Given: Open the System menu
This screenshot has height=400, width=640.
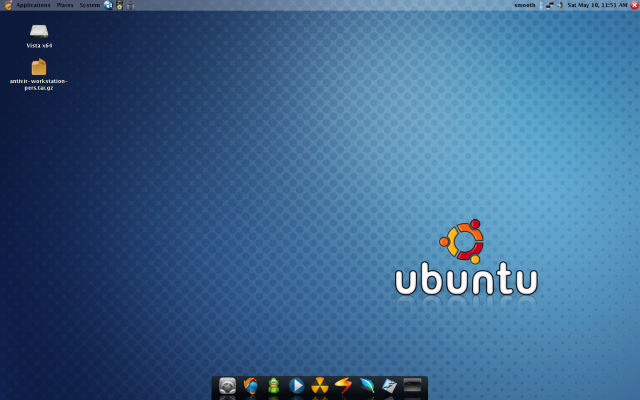Looking at the screenshot, I should (x=89, y=5).
